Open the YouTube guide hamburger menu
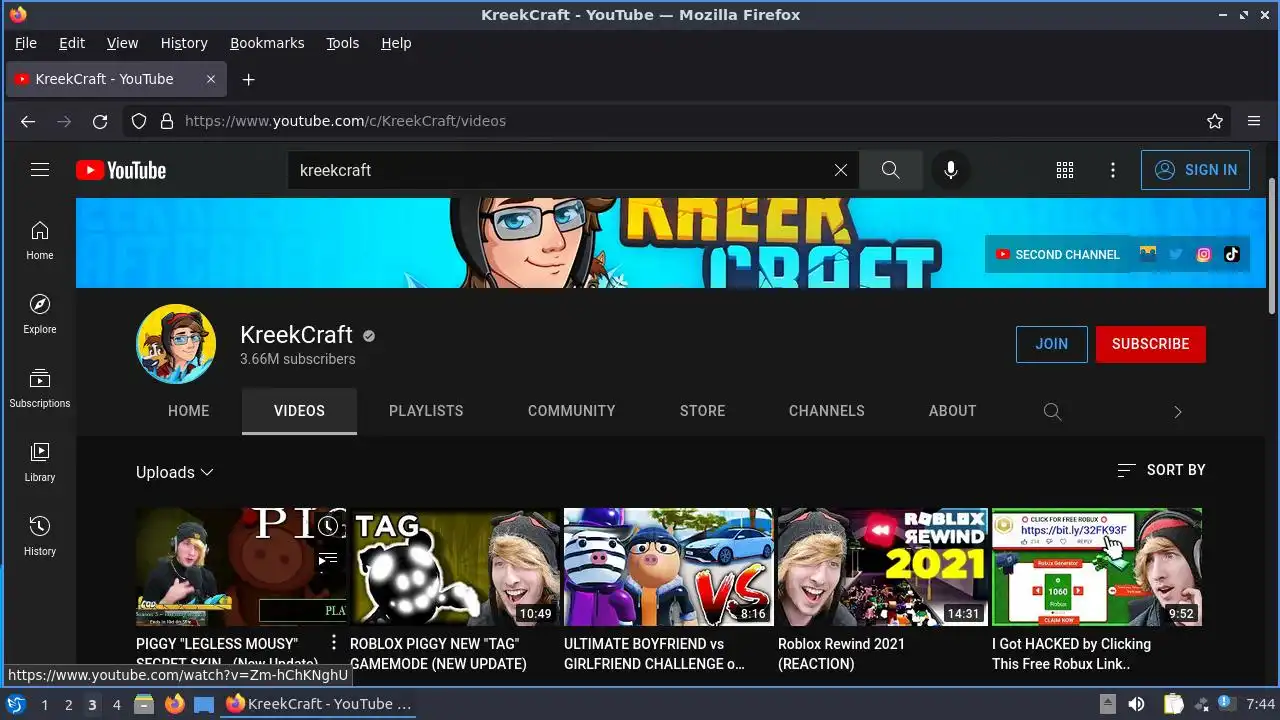This screenshot has width=1280, height=720. tap(40, 170)
